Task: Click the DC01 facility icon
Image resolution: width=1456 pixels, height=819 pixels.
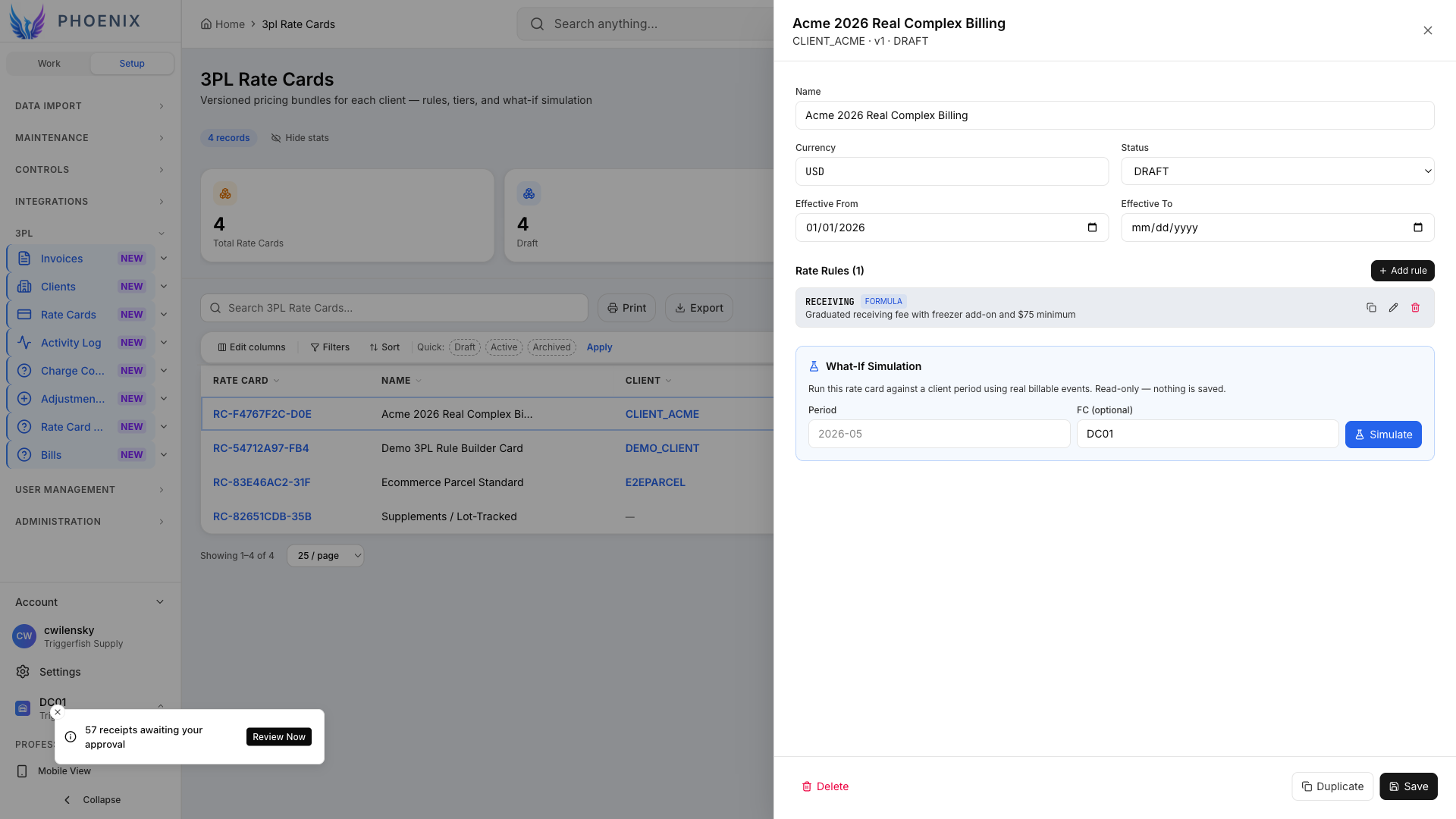Action: click(23, 708)
